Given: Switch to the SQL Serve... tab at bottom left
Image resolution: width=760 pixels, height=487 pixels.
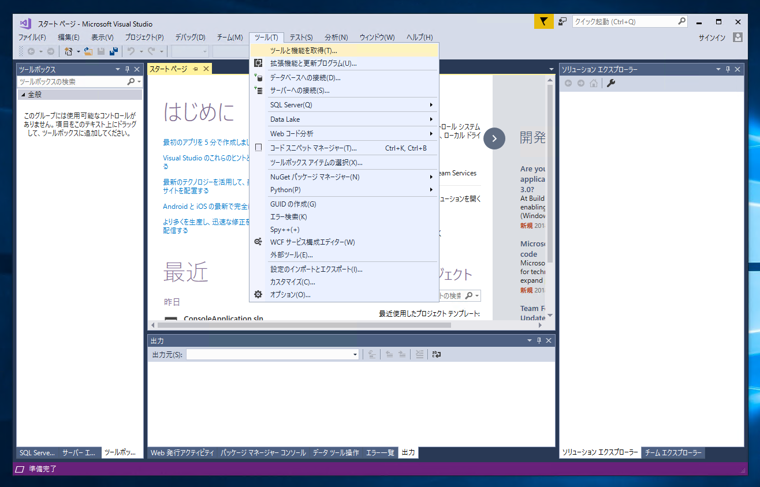Looking at the screenshot, I should coord(37,453).
